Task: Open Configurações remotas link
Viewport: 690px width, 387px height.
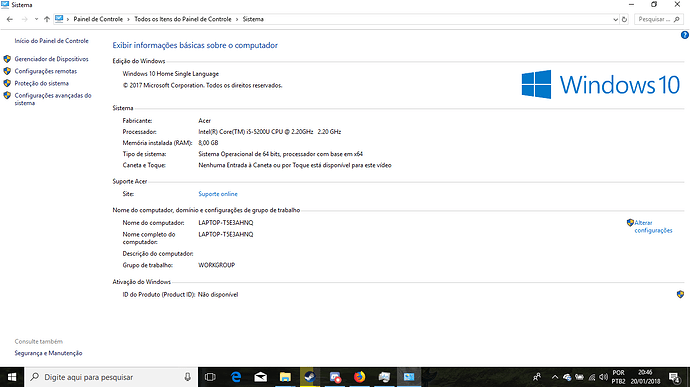Action: coord(45,71)
